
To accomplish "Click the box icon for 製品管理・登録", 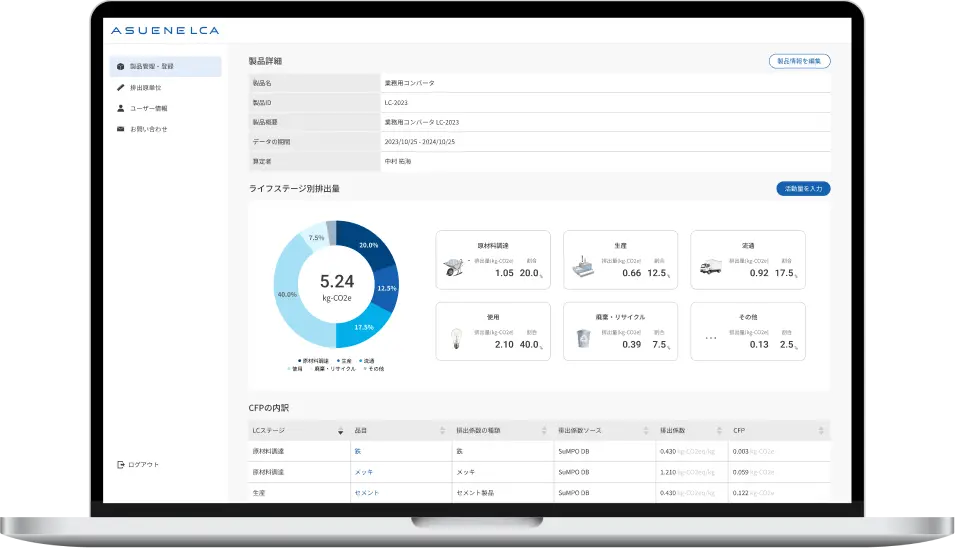I will 120,67.
